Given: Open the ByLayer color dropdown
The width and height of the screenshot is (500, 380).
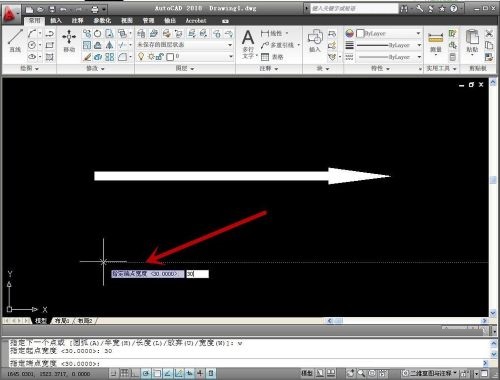Looking at the screenshot, I should pyautogui.click(x=389, y=33).
